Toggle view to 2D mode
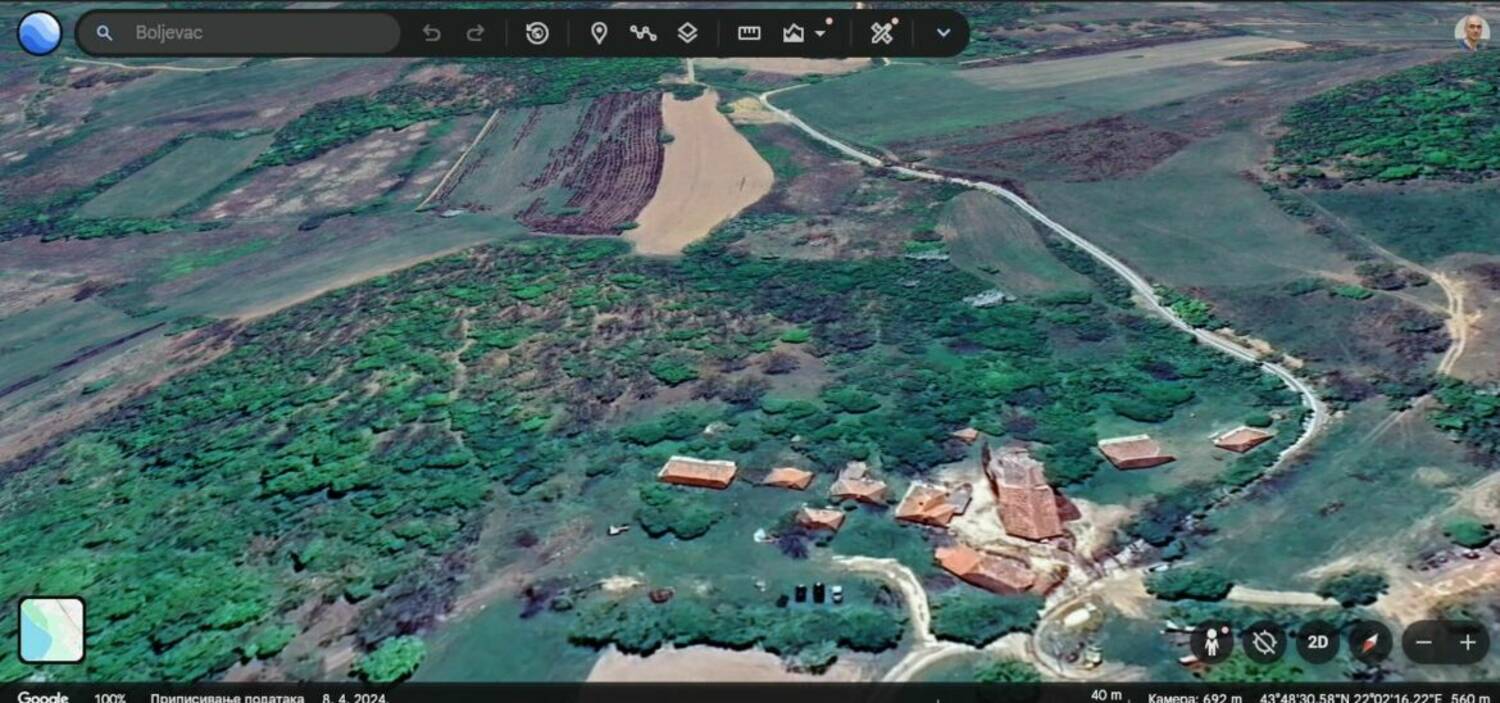Image resolution: width=1500 pixels, height=703 pixels. pyautogui.click(x=1318, y=642)
